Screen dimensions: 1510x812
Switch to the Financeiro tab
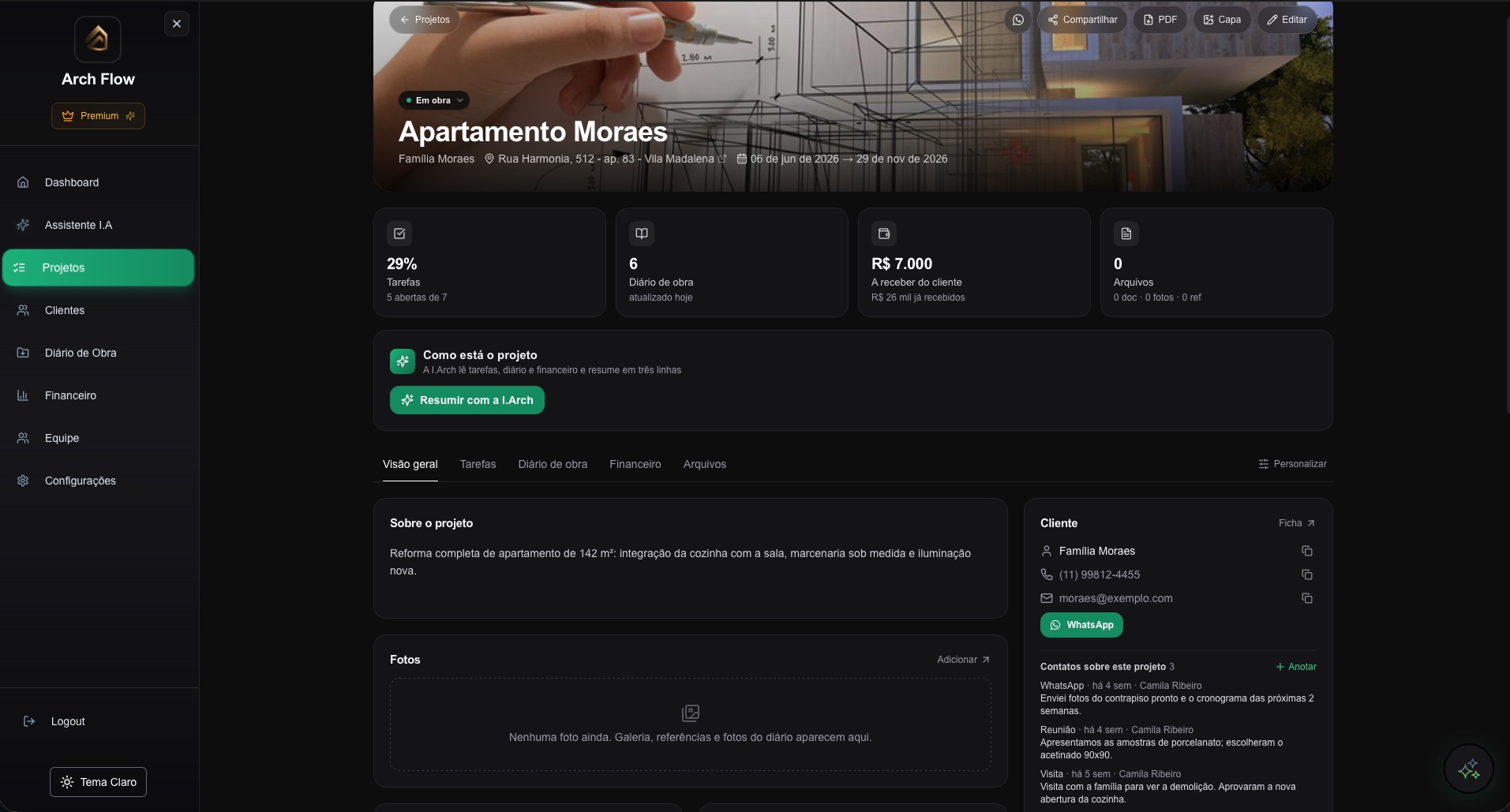tap(635, 464)
